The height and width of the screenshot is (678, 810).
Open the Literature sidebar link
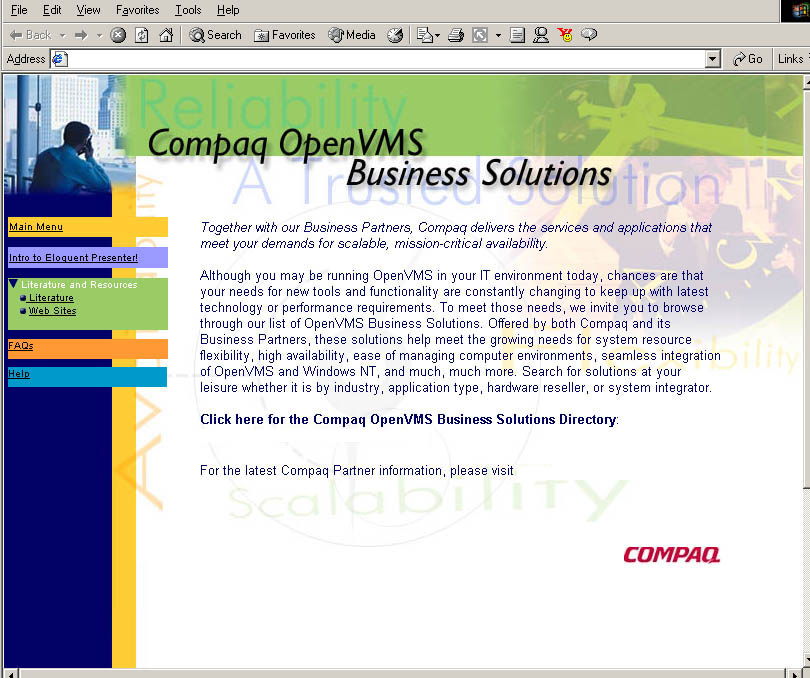(51, 298)
